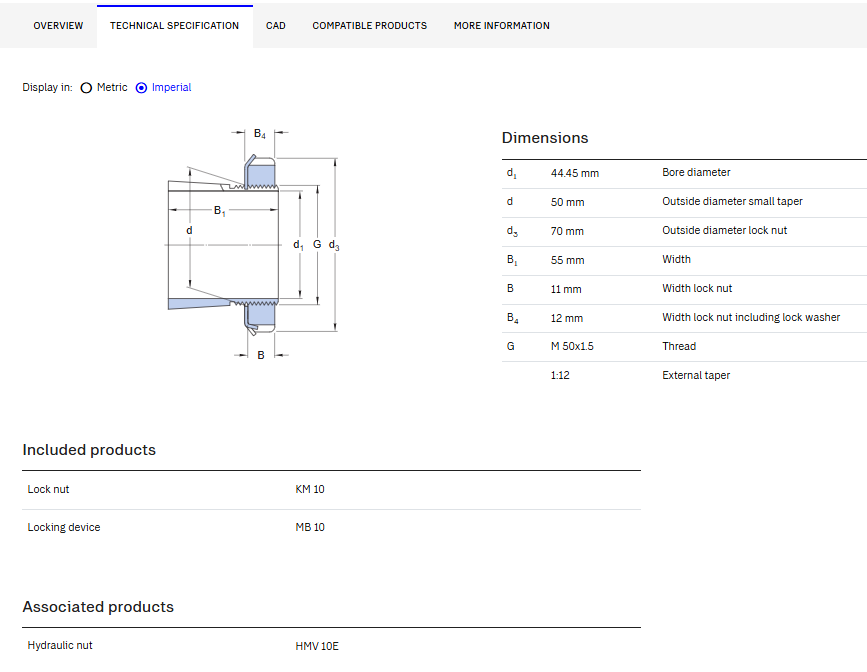Viewport: 867px width, 672px height.
Task: Open the MB 10 locking device link
Action: pos(310,528)
